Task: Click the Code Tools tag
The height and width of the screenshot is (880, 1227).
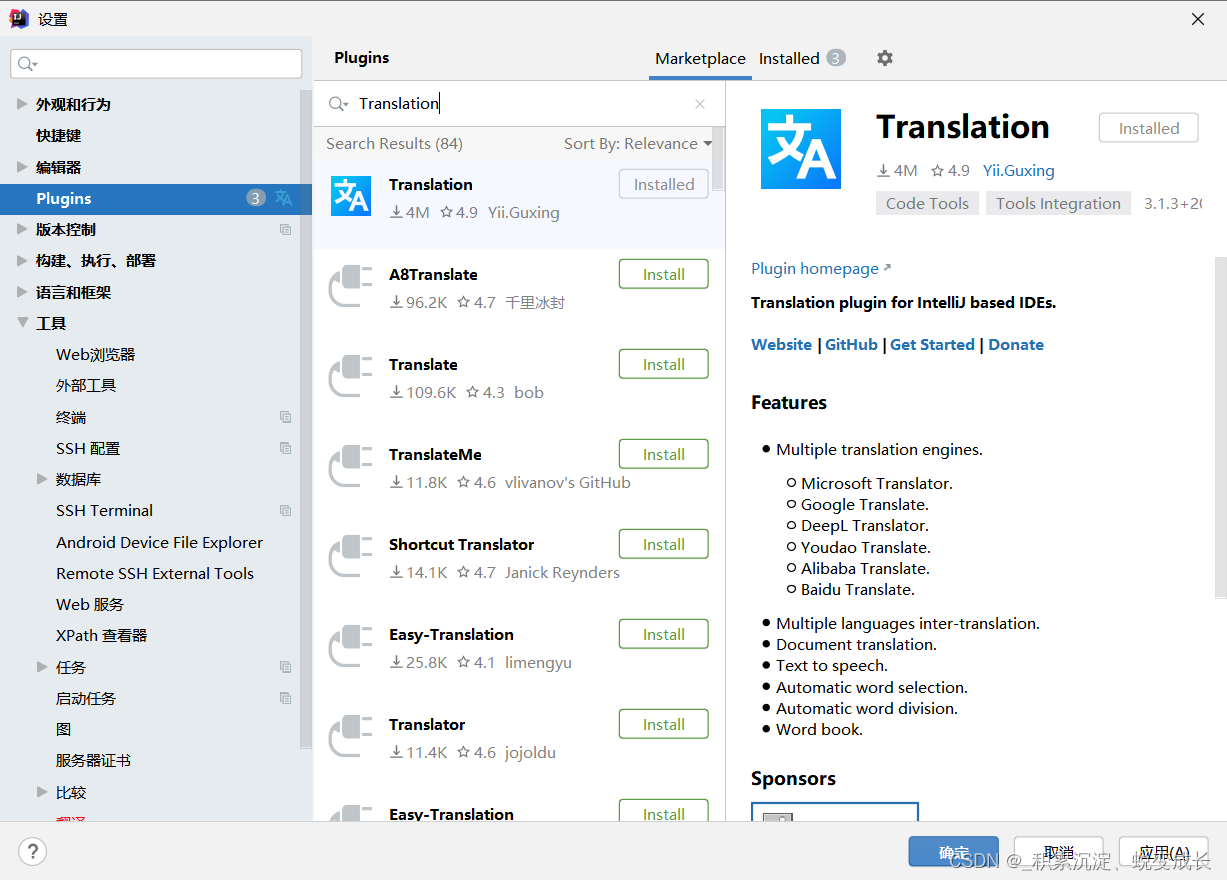Action: 927,203
